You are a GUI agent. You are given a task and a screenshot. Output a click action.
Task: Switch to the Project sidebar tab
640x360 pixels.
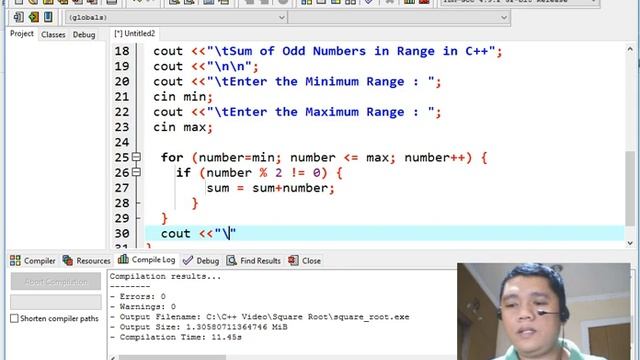(22, 34)
